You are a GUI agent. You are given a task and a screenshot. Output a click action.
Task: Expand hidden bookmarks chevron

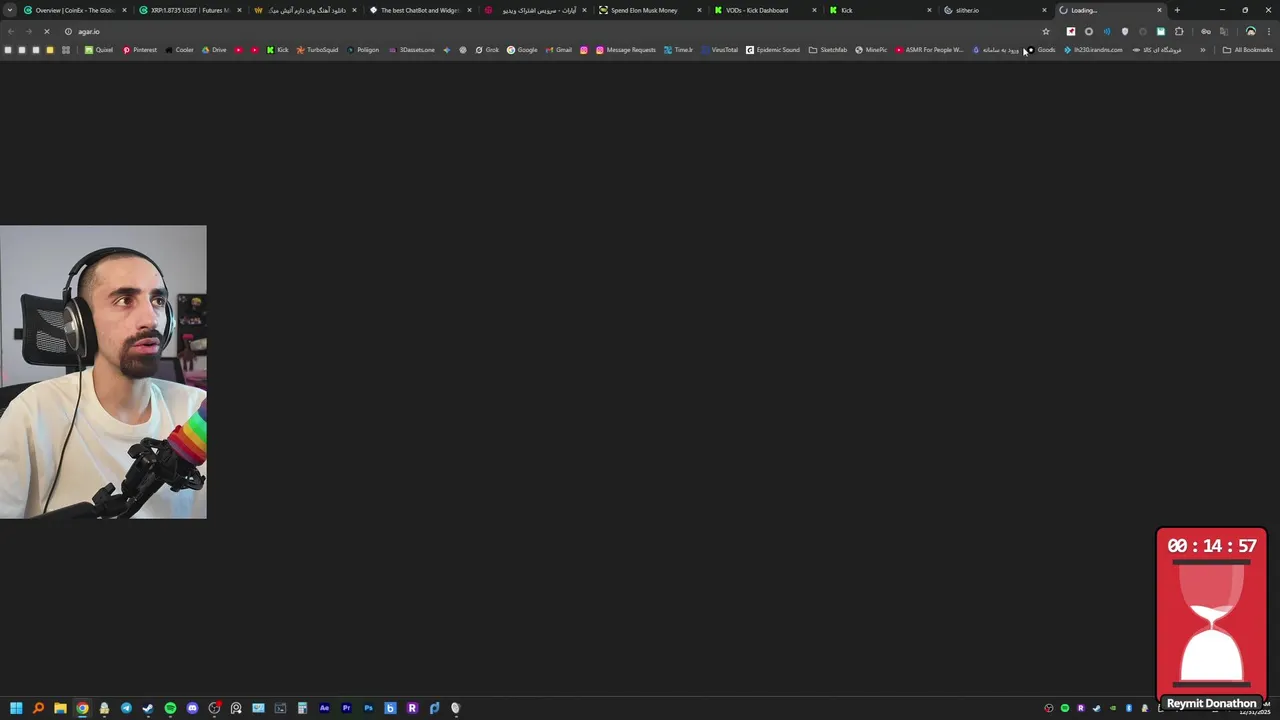pyautogui.click(x=1203, y=50)
